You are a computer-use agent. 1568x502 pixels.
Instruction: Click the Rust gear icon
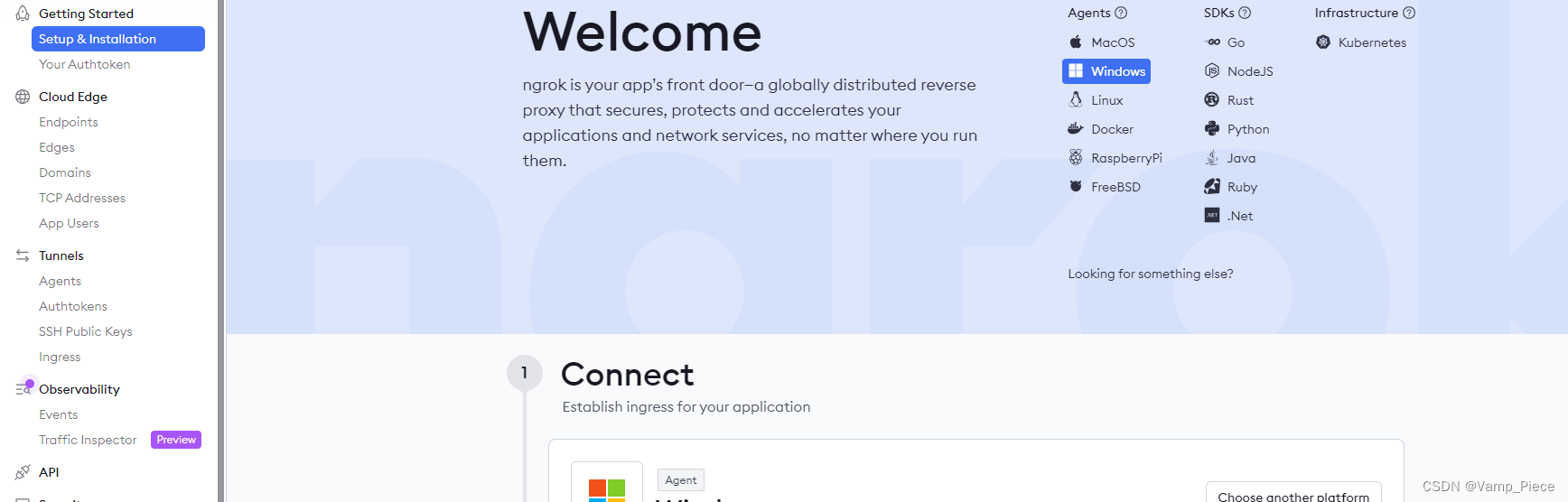click(x=1212, y=100)
